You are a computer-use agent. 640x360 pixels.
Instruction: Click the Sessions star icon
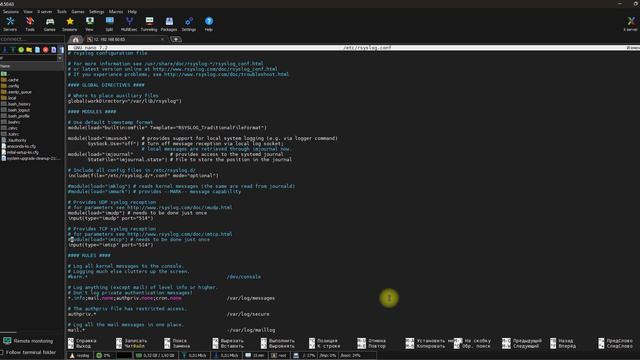click(x=70, y=24)
